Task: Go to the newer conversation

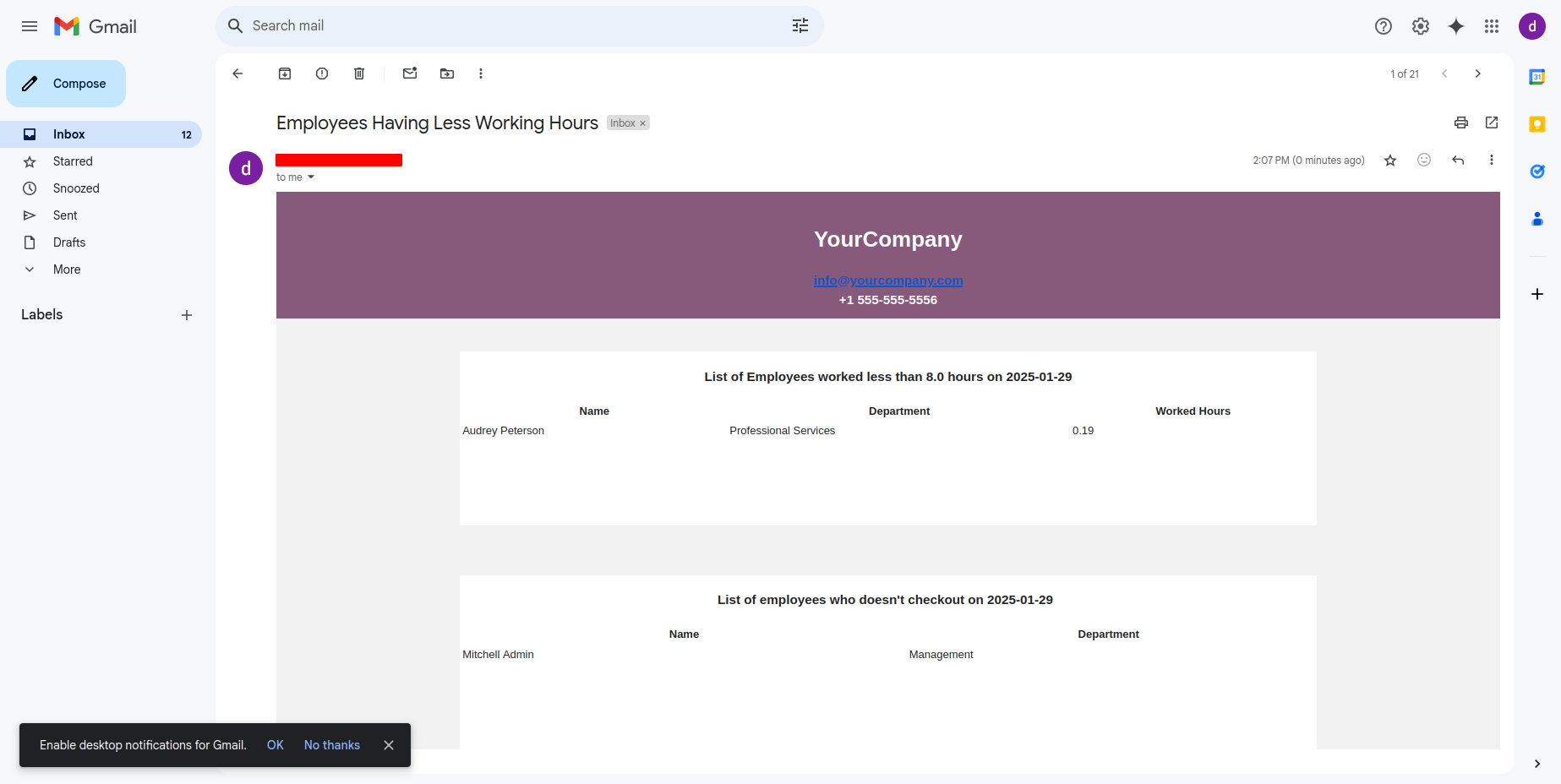Action: pyautogui.click(x=1445, y=73)
